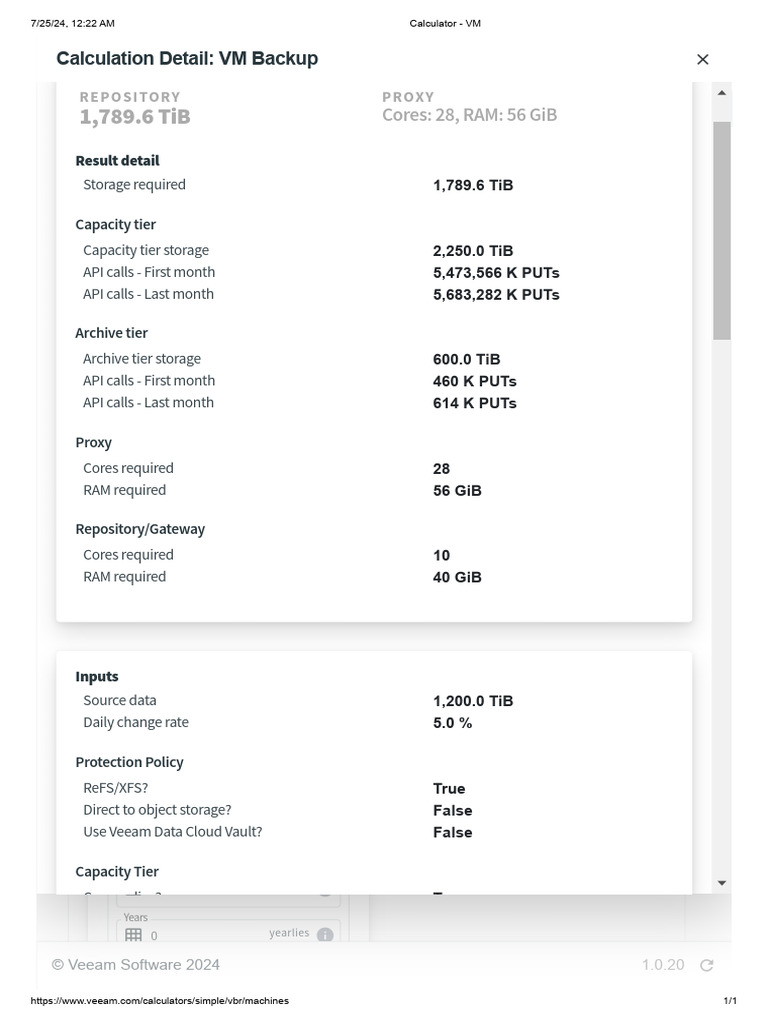The image size is (768, 1024).
Task: Click the version number 1.0.20
Action: click(663, 965)
